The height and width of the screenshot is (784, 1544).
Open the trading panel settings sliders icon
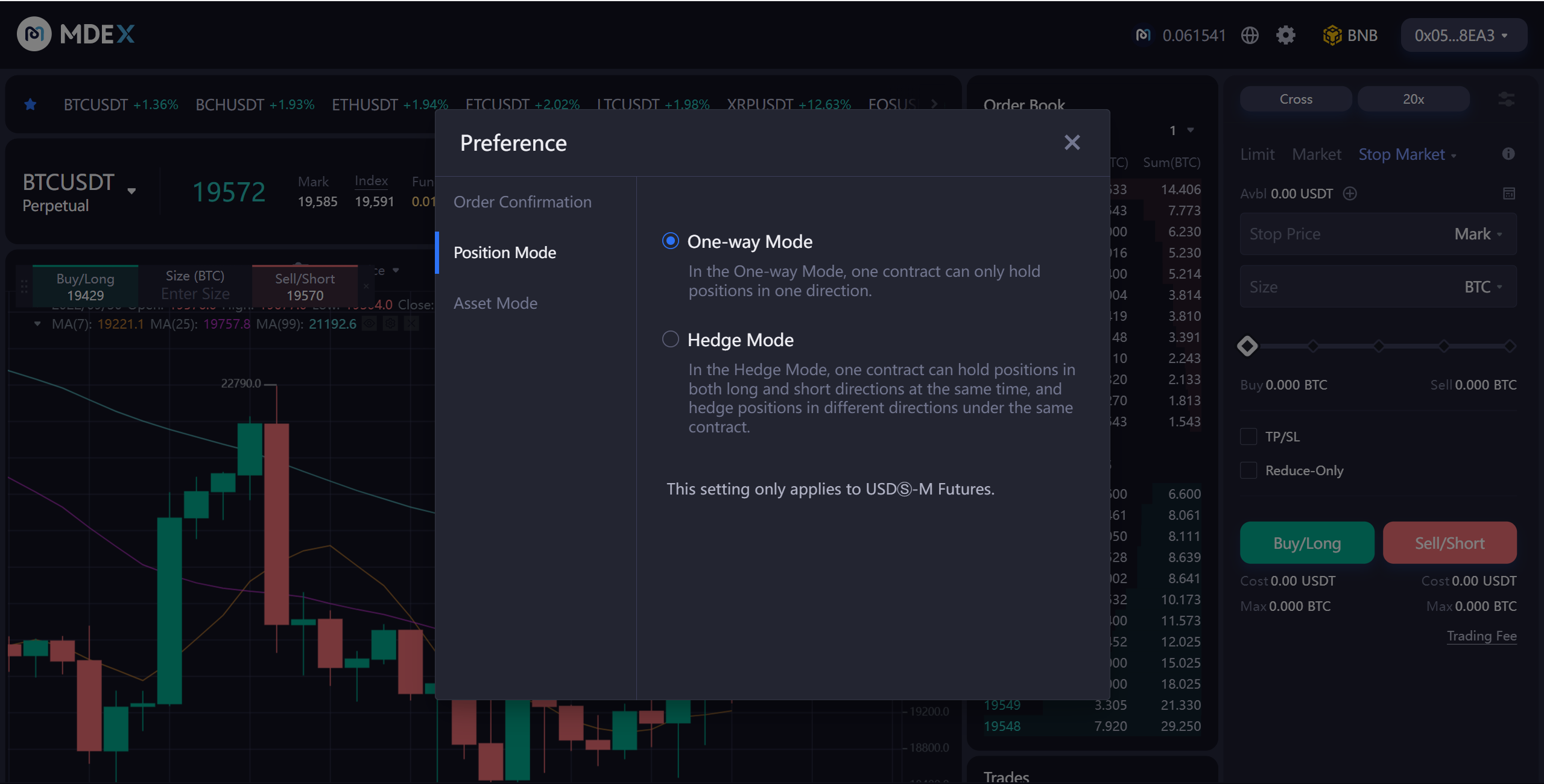tap(1506, 99)
